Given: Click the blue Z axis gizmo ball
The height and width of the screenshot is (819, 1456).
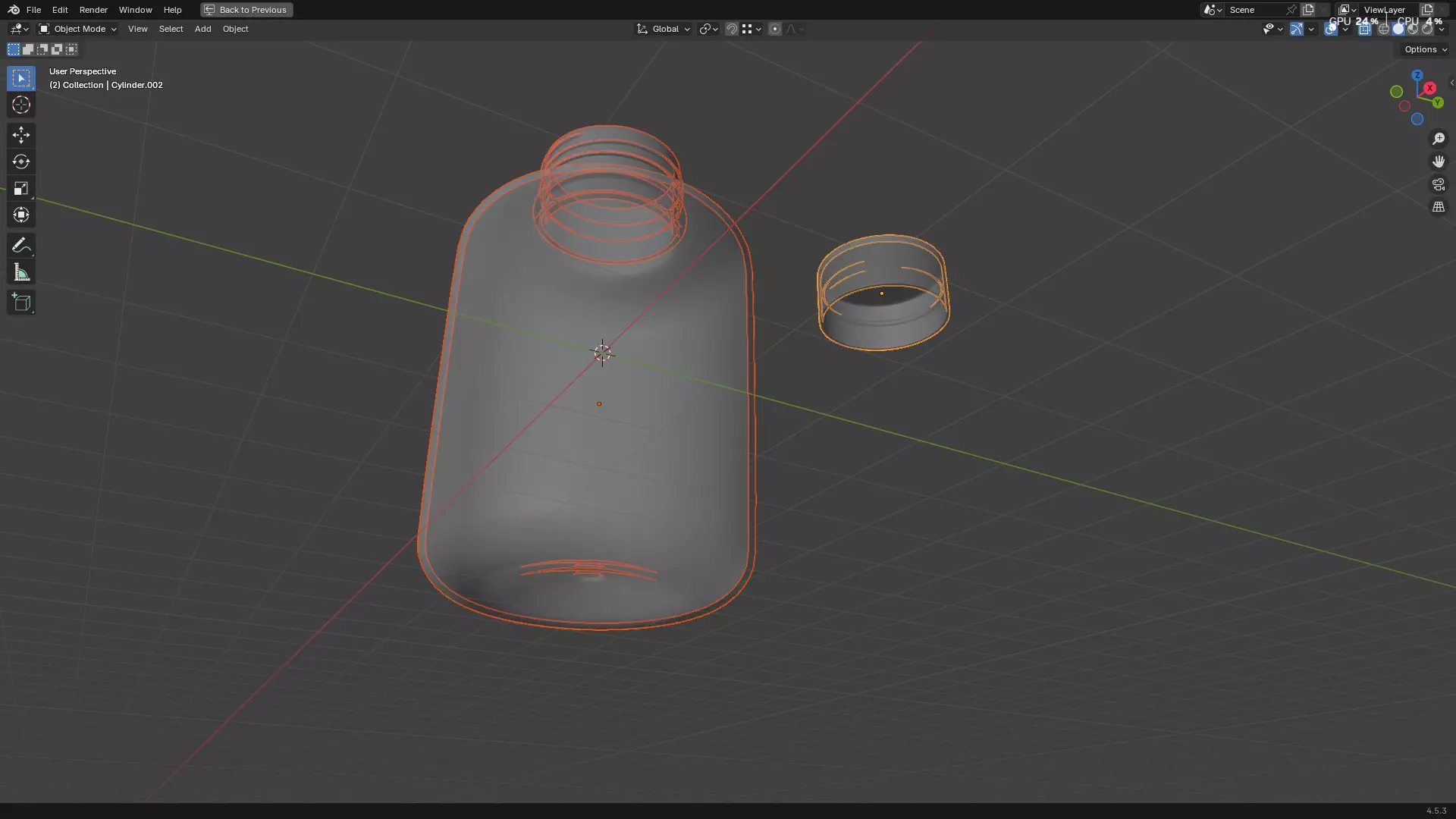Looking at the screenshot, I should [1417, 75].
